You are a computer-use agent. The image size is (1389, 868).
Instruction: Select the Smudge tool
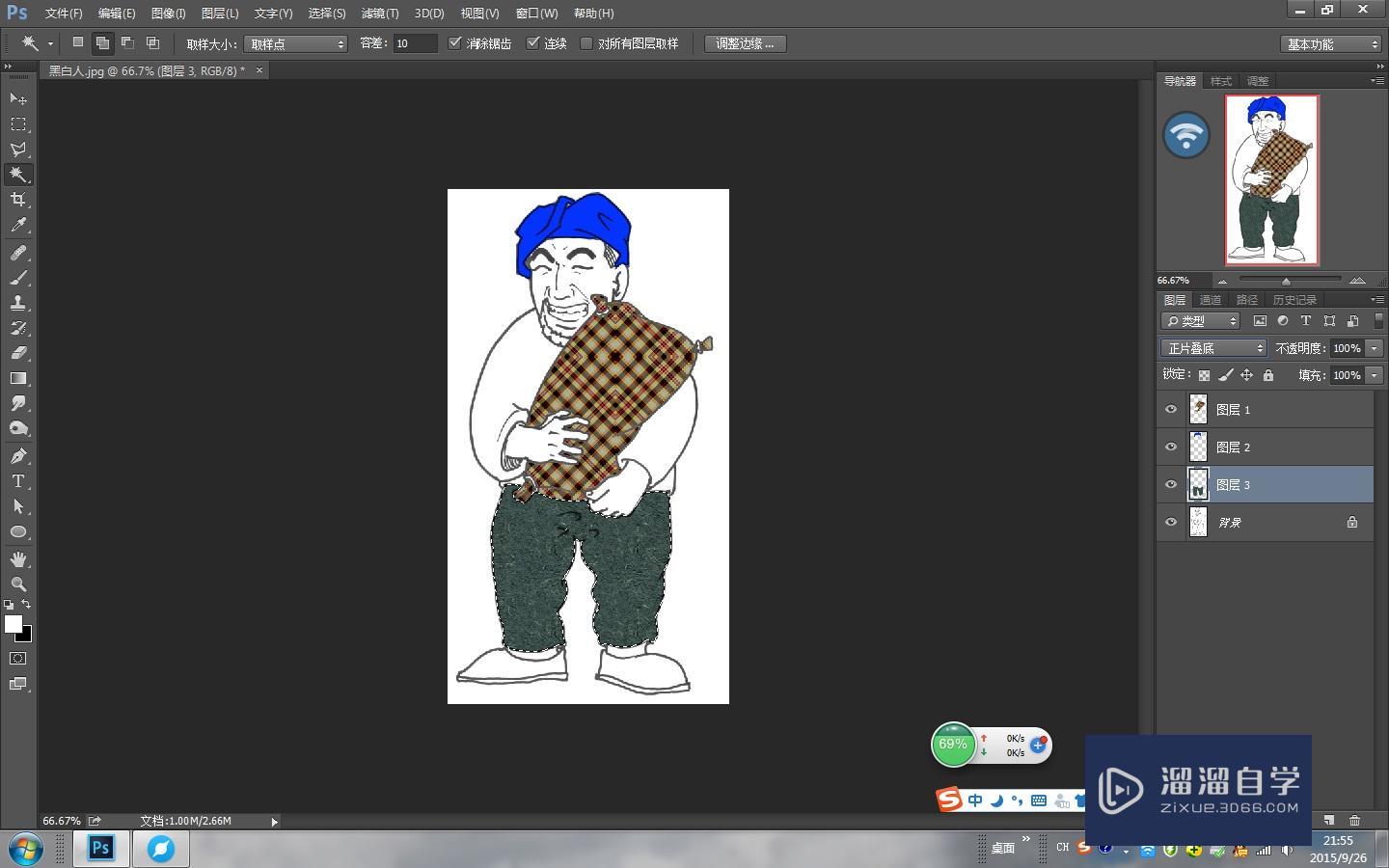click(18, 403)
